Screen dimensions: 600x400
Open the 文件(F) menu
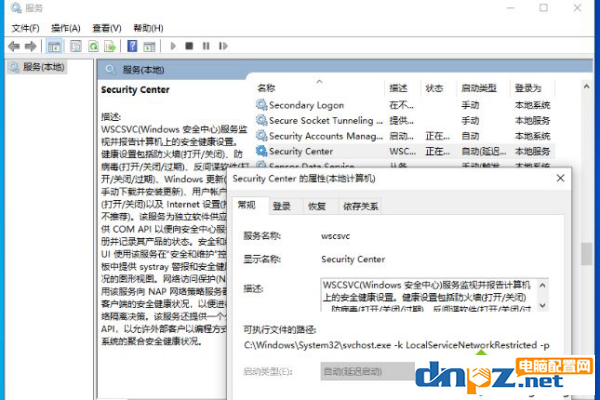coord(25,28)
